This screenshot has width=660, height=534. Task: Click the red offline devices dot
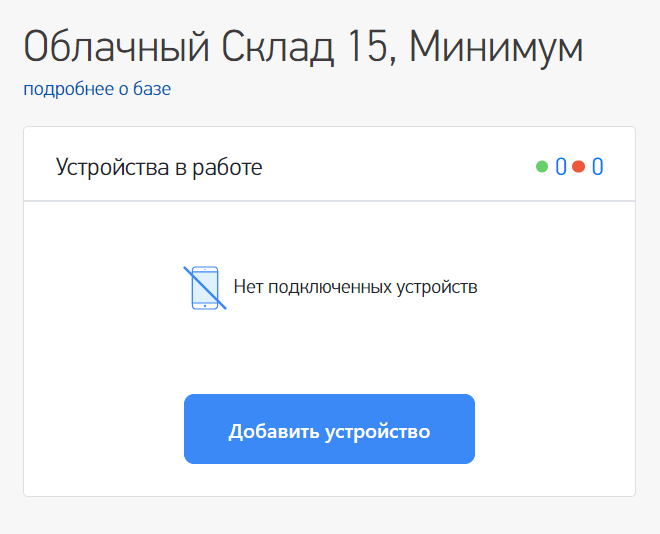[x=578, y=167]
